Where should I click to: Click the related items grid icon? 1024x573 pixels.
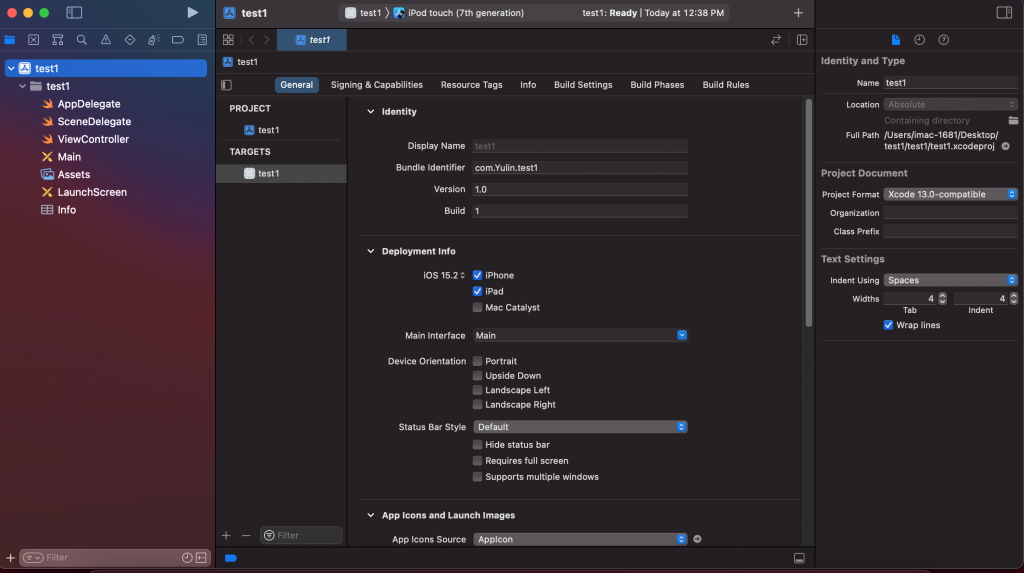click(228, 40)
